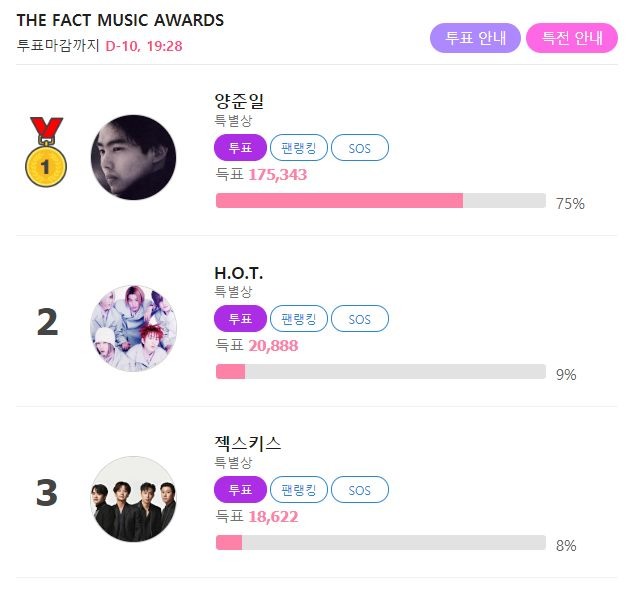Open 팬랭킹 for 양준일
Viewport: 631px width, 600px height.
(299, 148)
